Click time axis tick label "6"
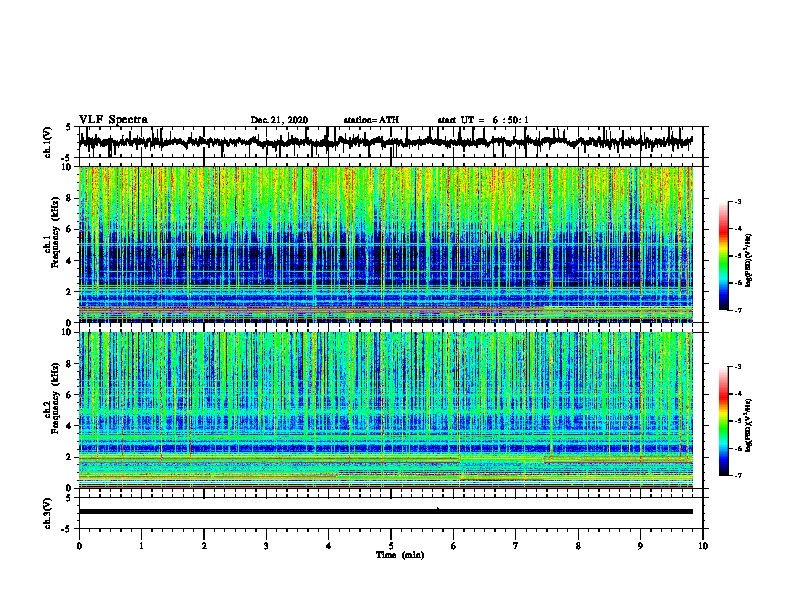The height and width of the screenshot is (612, 792). [454, 546]
